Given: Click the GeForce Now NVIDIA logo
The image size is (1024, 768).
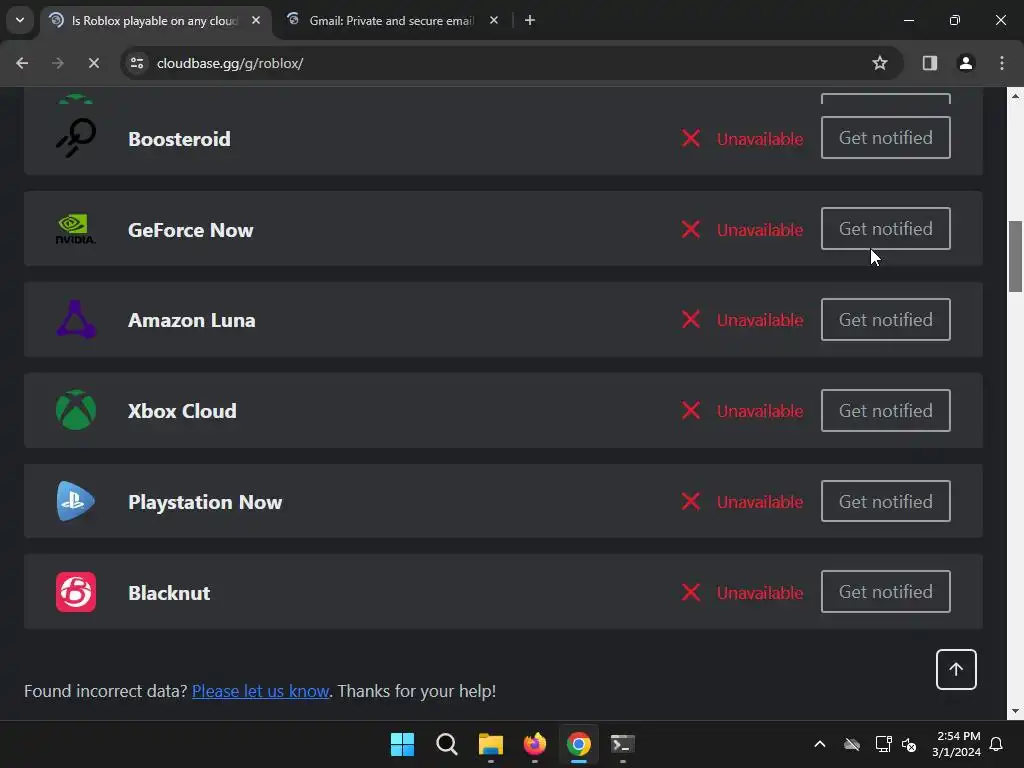Looking at the screenshot, I should coord(76,229).
